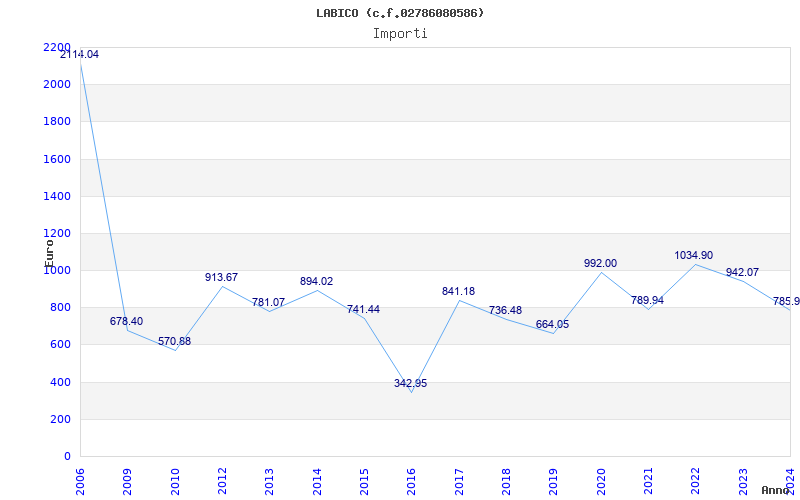Screen dimensions: 800x500
Task: Click the 342.95 data label
Action: click(411, 384)
